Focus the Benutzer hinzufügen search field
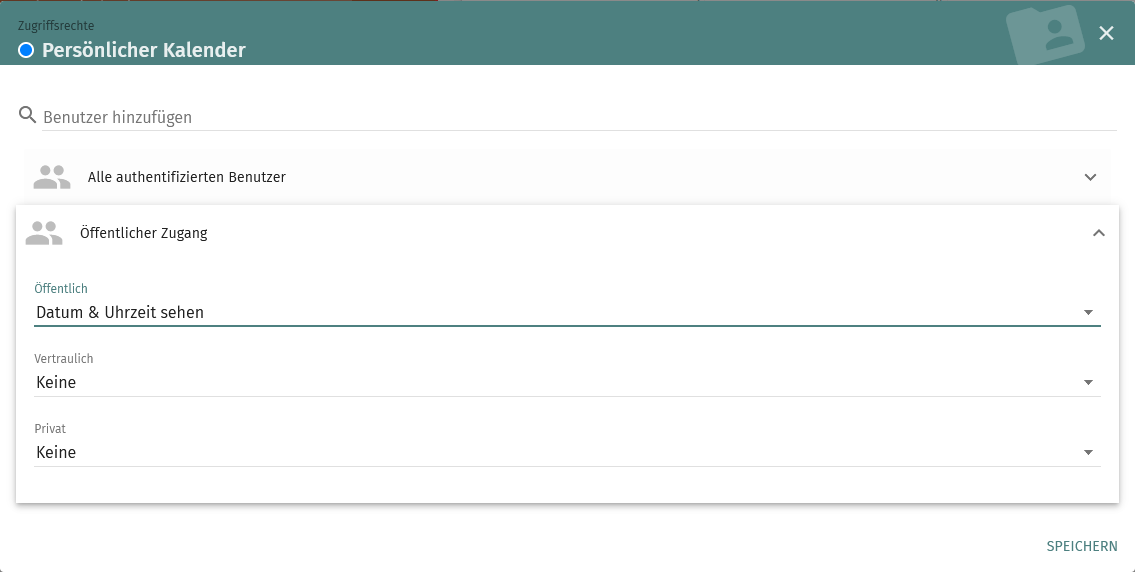The image size is (1135, 572). coord(578,117)
